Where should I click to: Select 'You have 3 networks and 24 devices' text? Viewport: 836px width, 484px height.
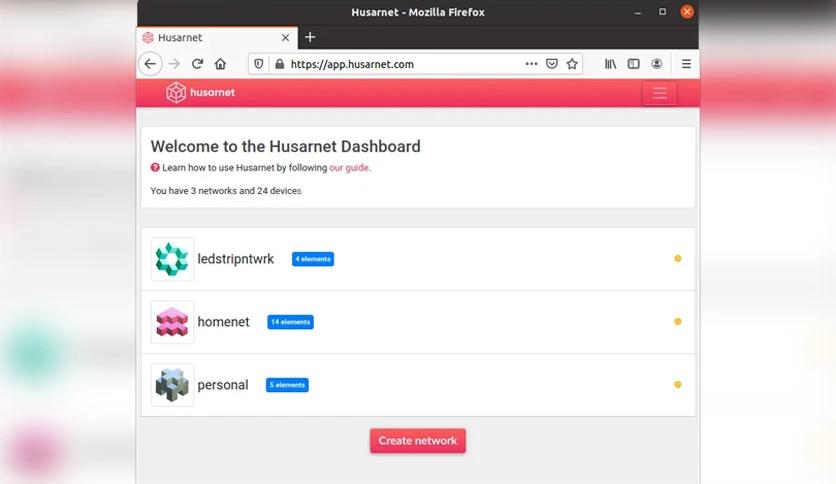pos(226,191)
